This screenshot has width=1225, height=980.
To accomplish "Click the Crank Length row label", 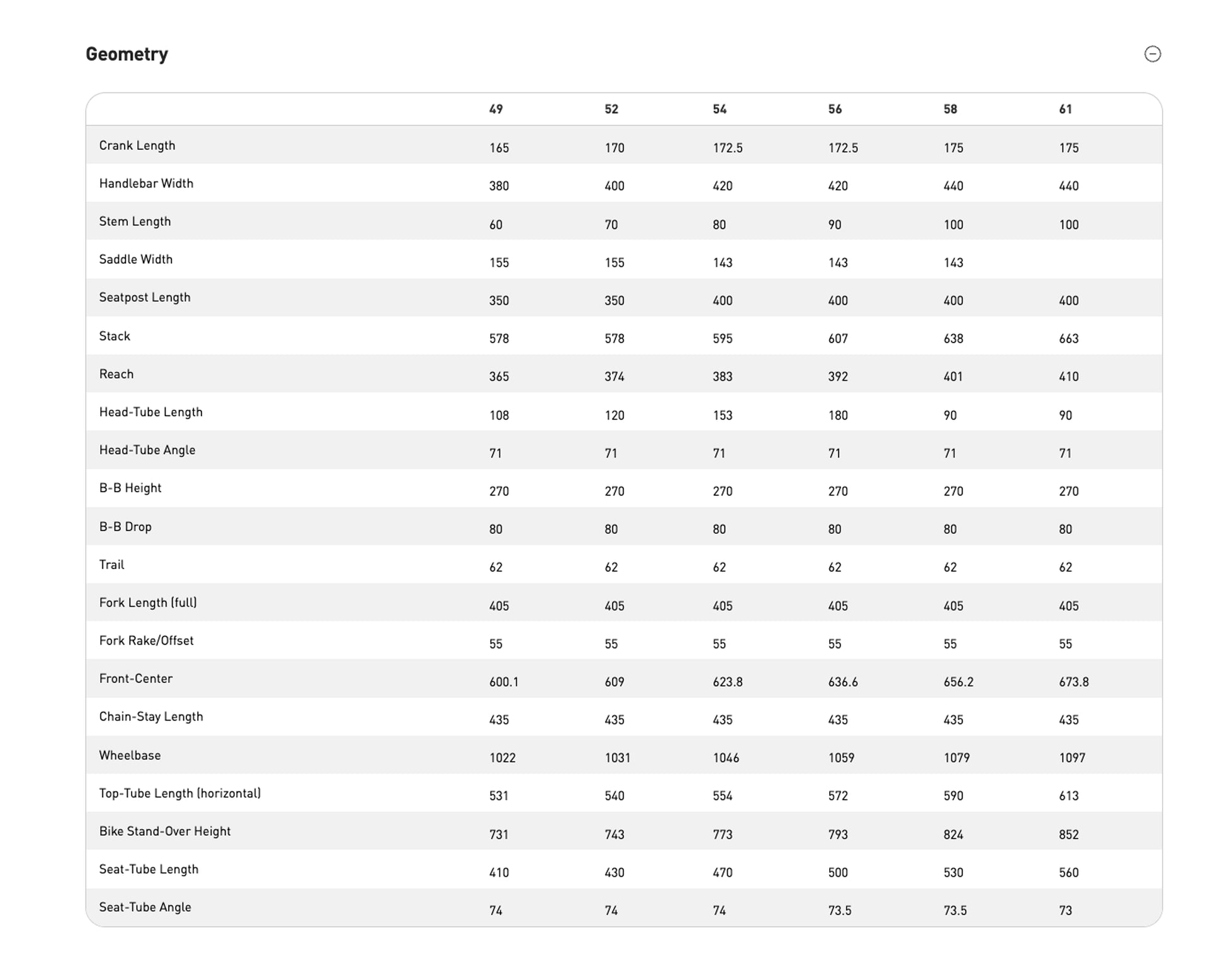I will (137, 145).
